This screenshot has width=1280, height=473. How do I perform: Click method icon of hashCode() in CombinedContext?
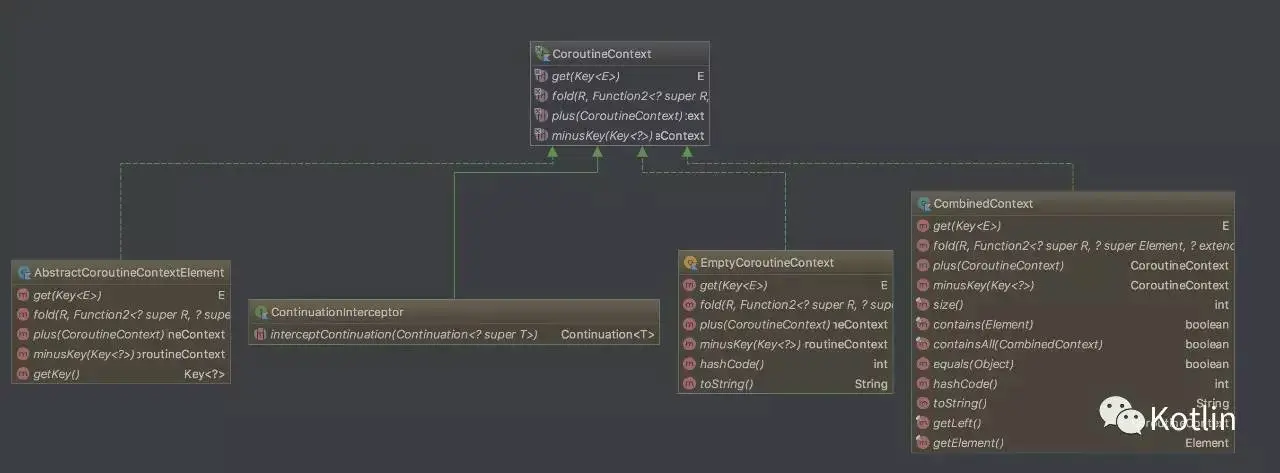coord(924,384)
